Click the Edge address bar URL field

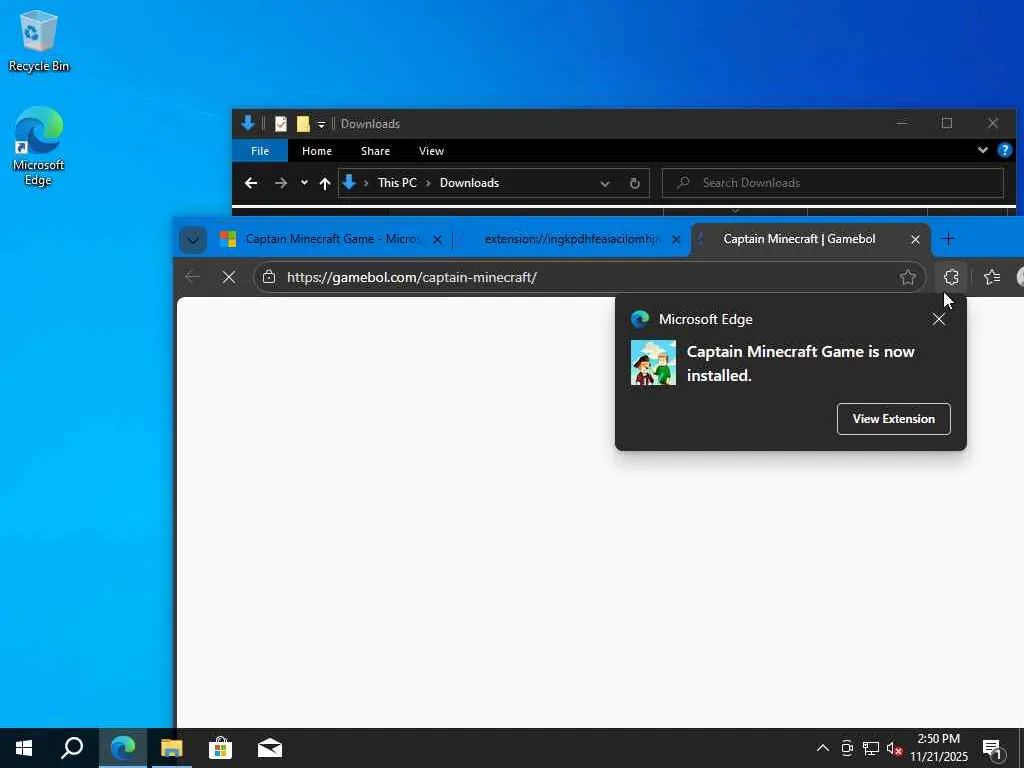pos(588,278)
